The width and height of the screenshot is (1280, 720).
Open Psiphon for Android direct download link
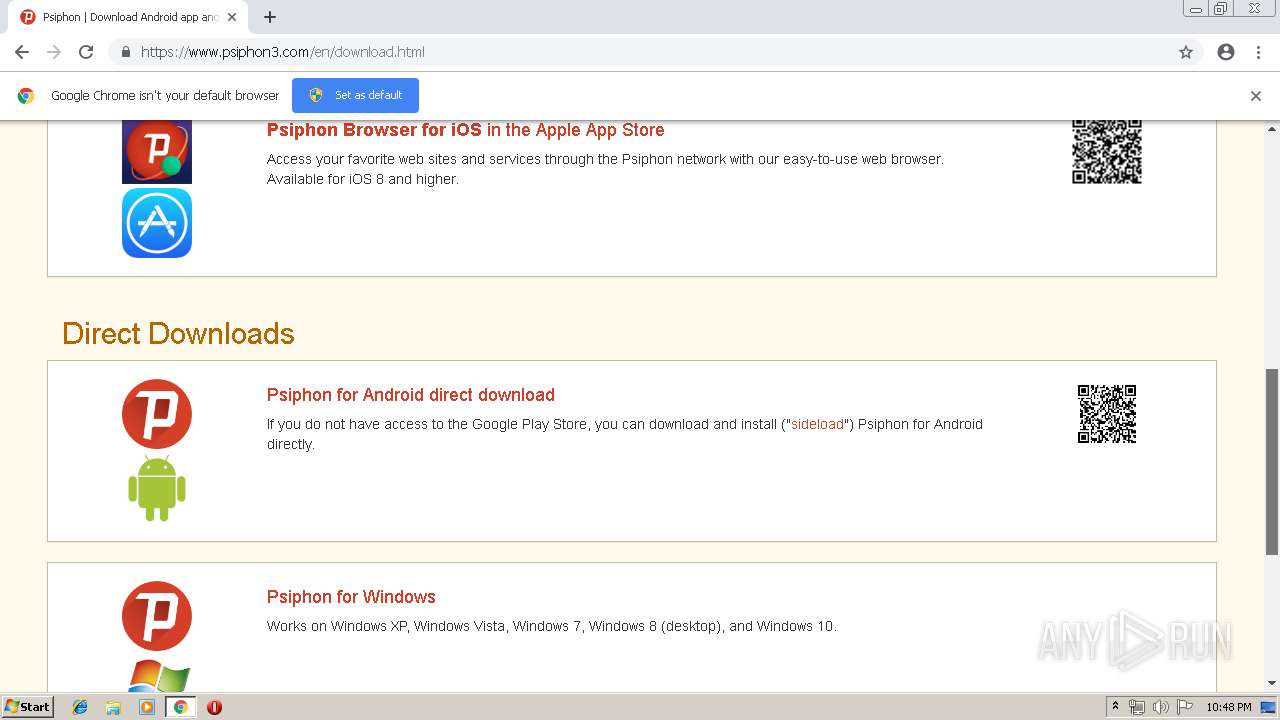point(410,395)
